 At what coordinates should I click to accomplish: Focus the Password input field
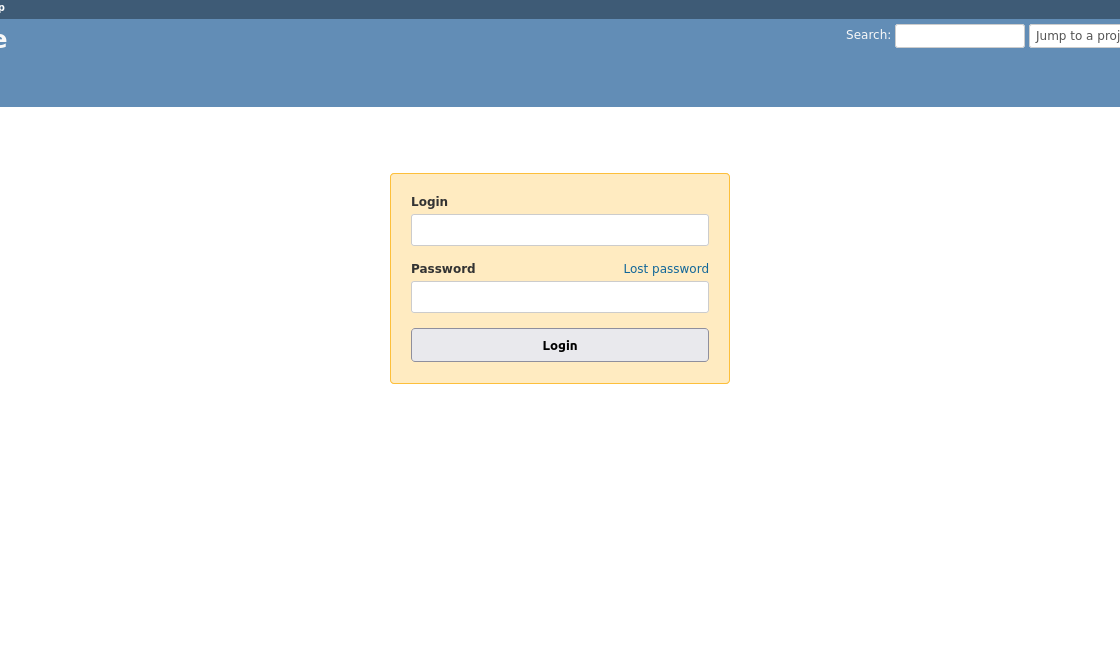point(559,297)
